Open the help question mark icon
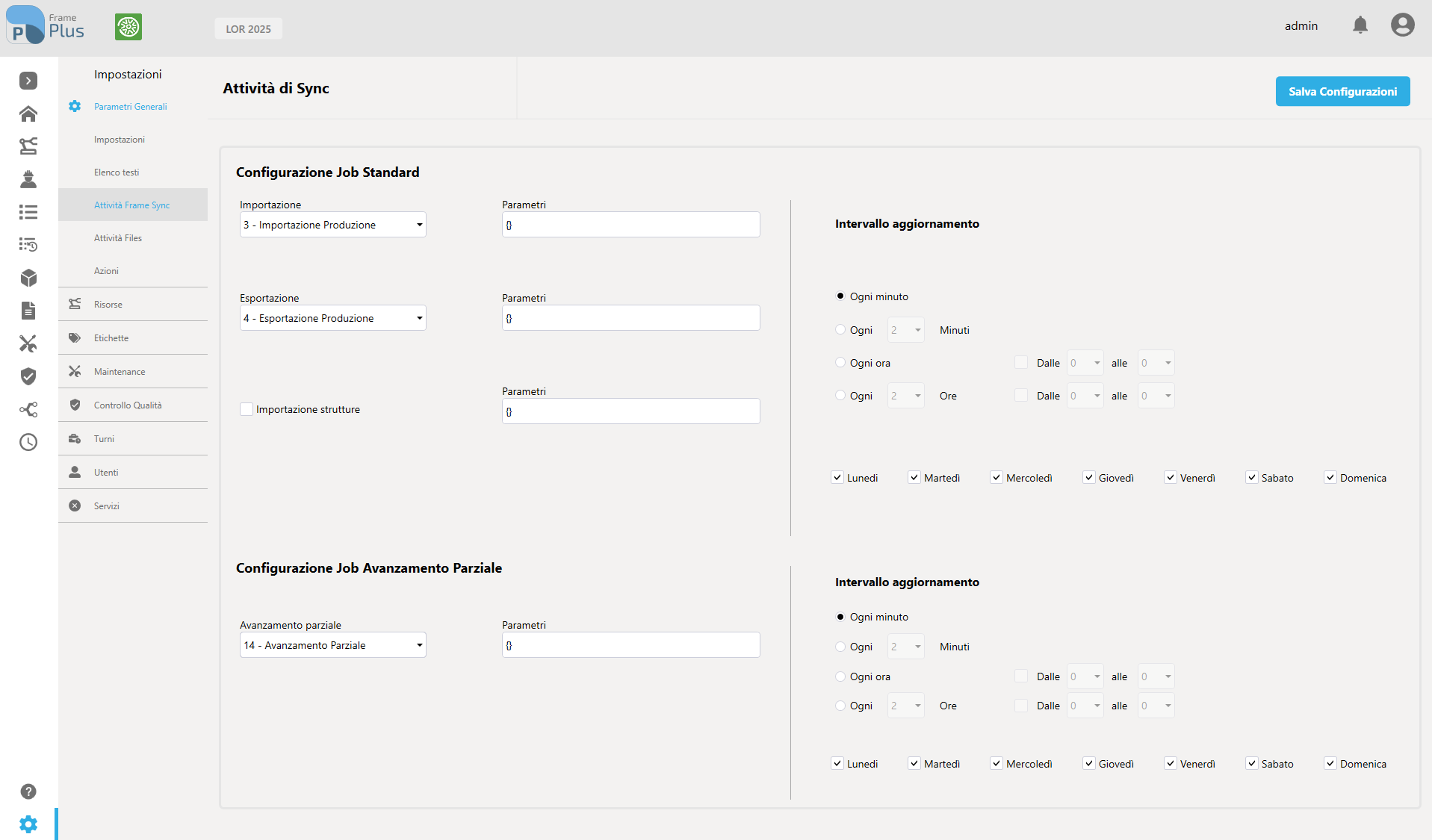1432x840 pixels. [28, 791]
